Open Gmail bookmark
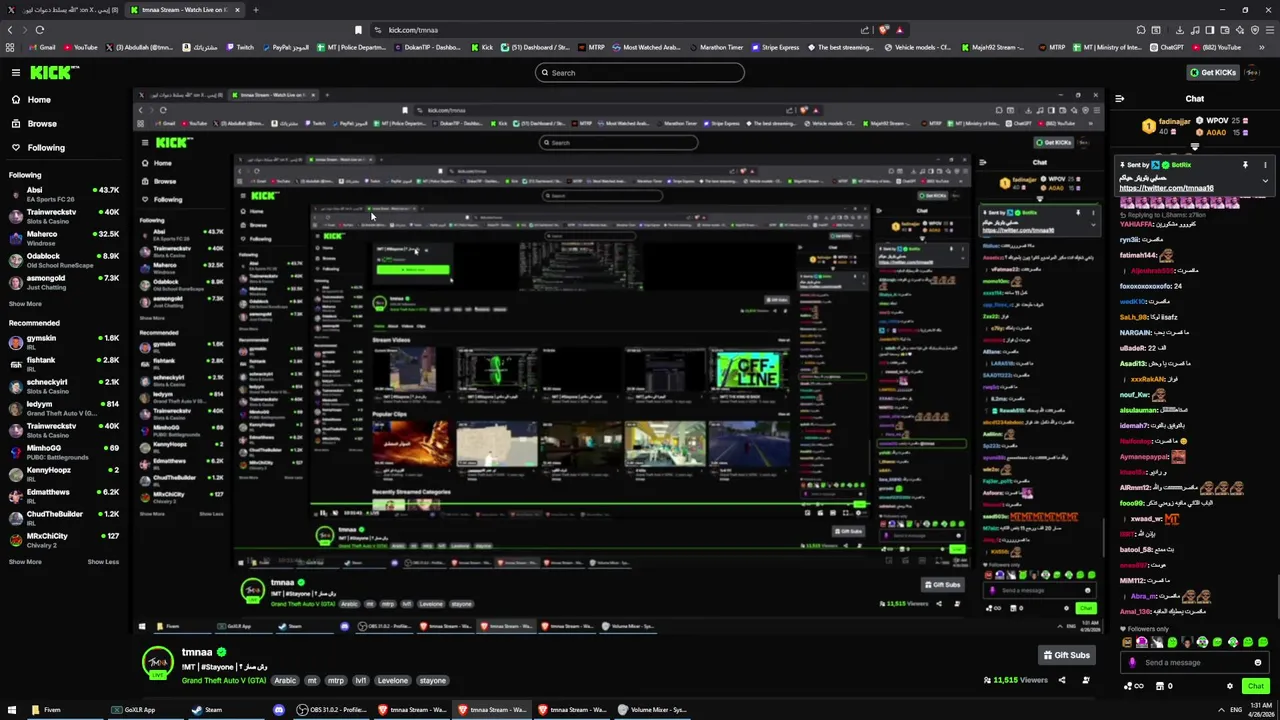This screenshot has height=720, width=1280. tap(42, 47)
